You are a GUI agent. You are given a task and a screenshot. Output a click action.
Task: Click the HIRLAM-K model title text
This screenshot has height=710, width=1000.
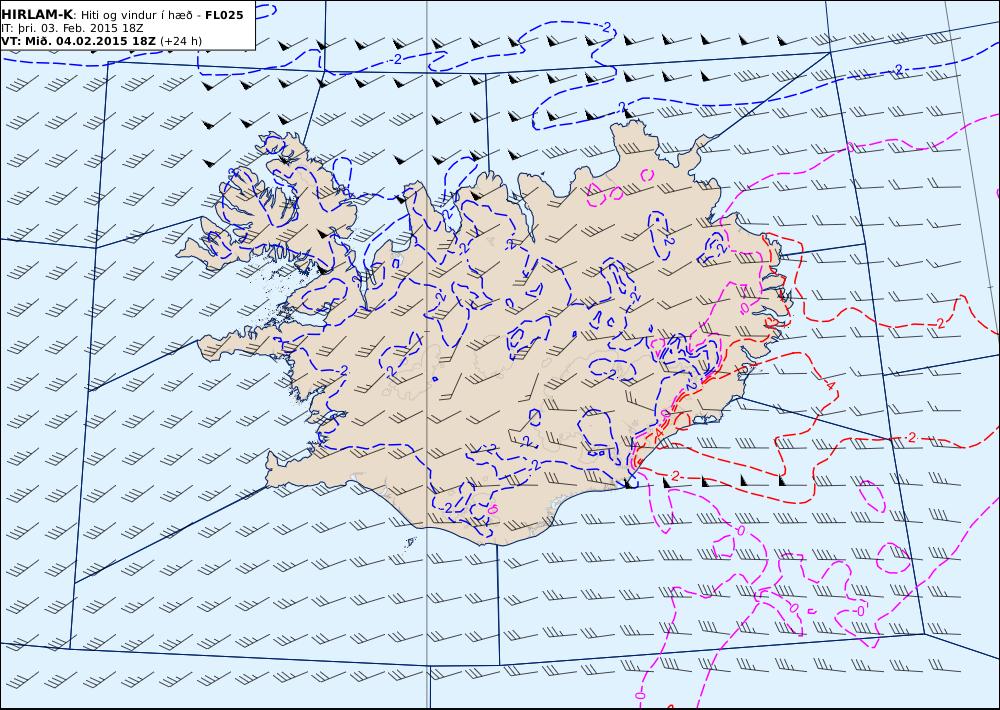pyautogui.click(x=37, y=15)
